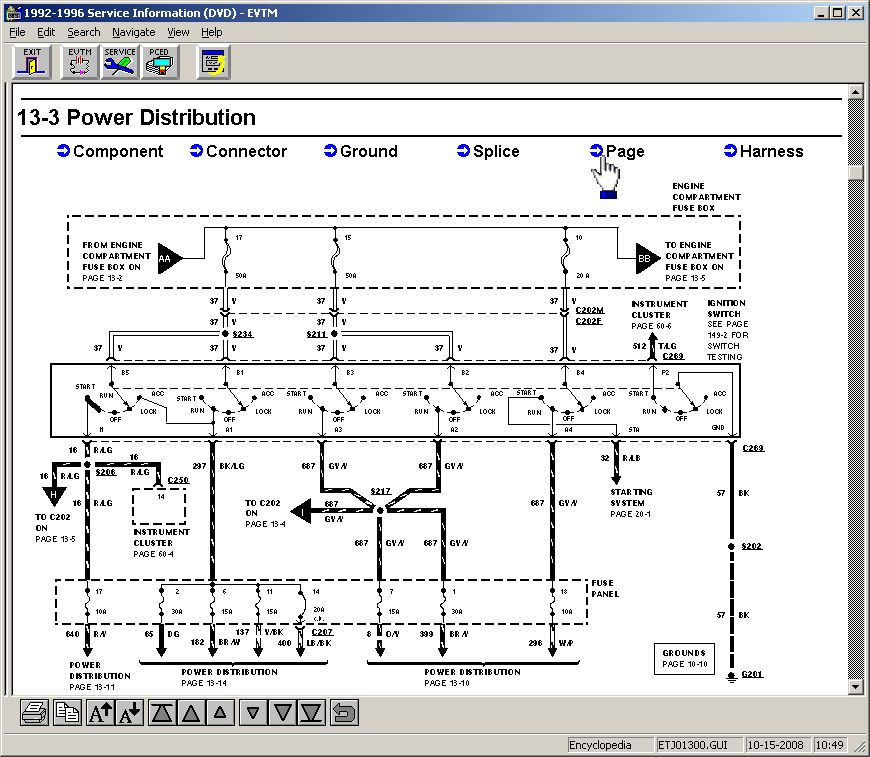870x757 pixels.
Task: Click scrollbar up arrow
Action: (856, 92)
